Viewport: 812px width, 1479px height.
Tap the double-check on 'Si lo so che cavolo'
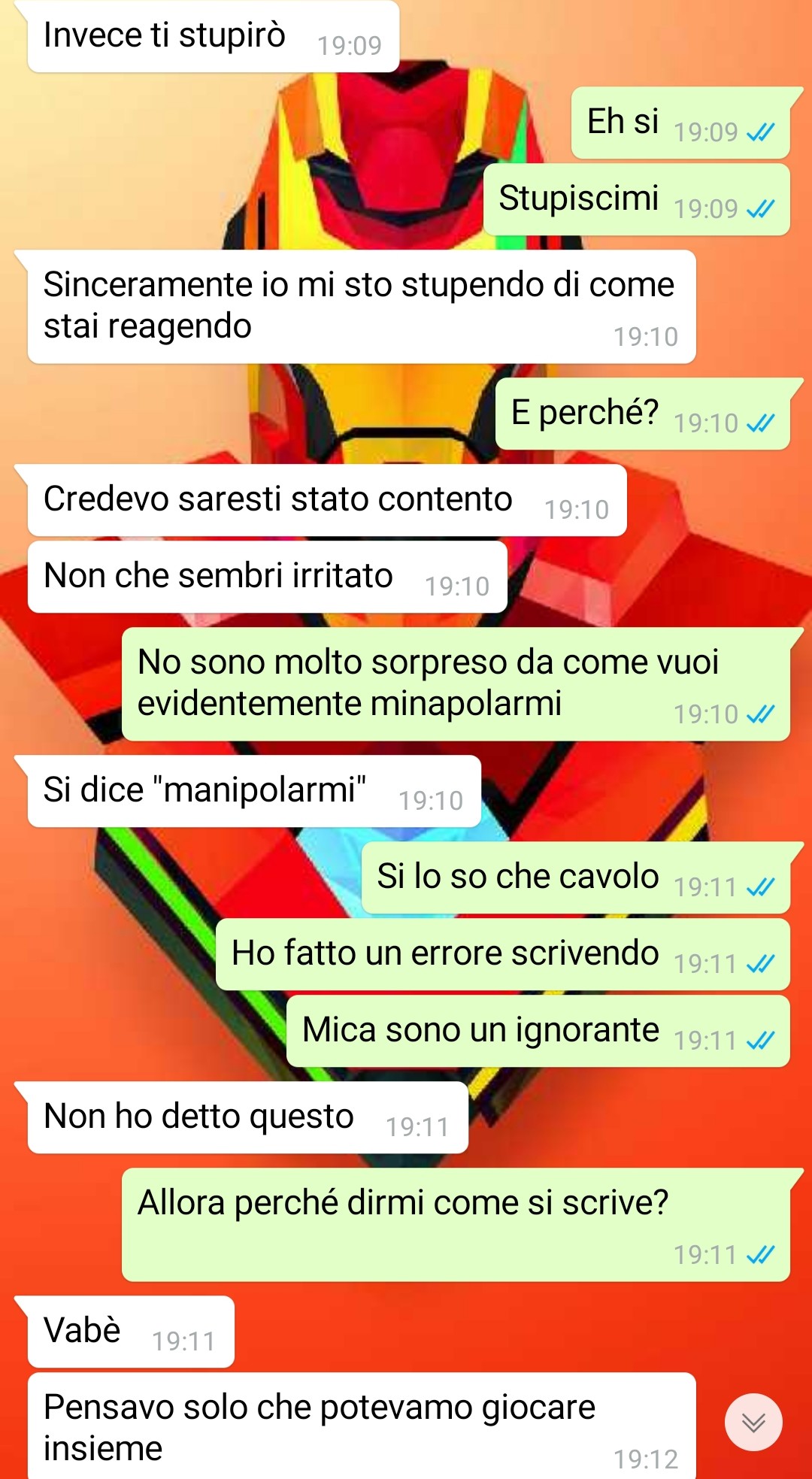coord(760,888)
